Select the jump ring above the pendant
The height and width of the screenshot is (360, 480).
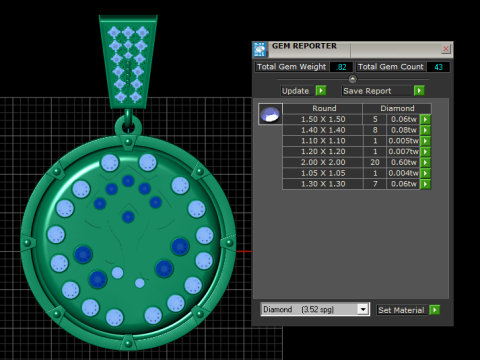pos(128,124)
